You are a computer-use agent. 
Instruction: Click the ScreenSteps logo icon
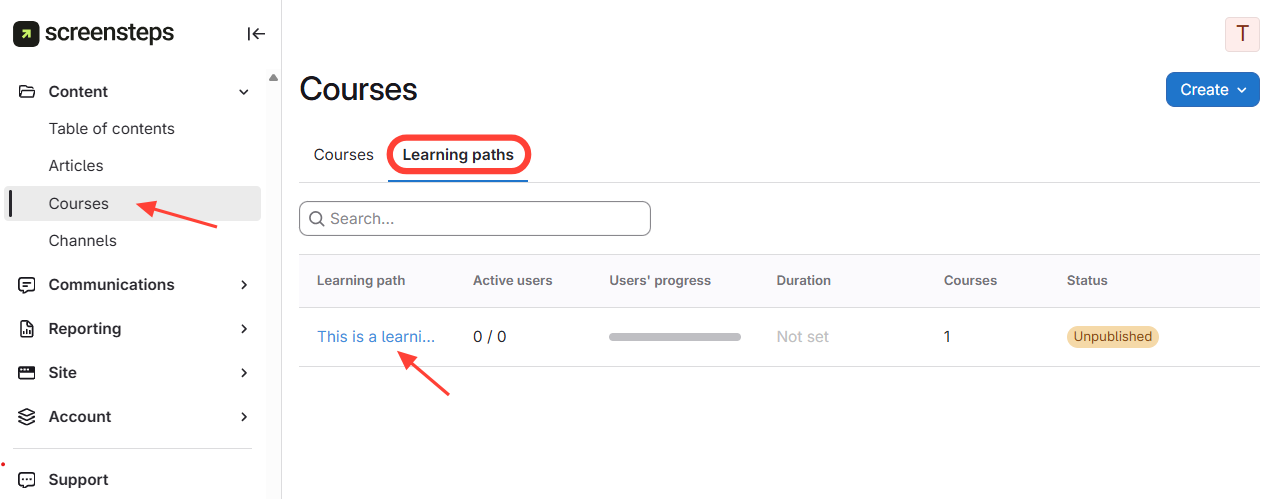26,34
